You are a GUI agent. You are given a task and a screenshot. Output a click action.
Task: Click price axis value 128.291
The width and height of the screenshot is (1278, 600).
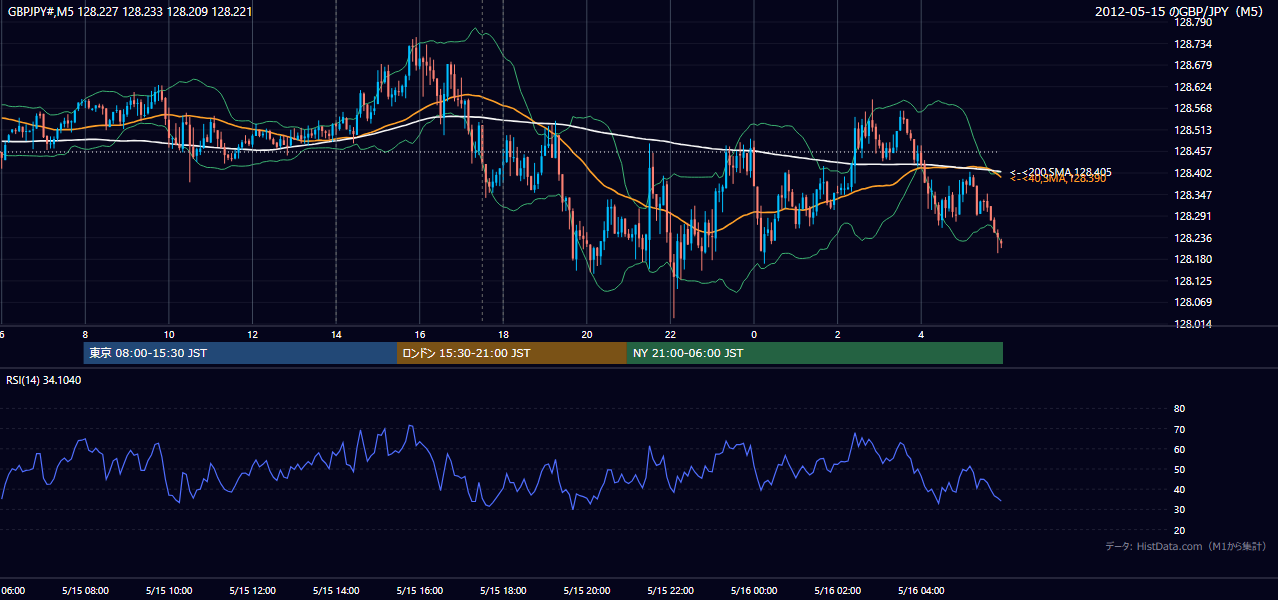1194,216
